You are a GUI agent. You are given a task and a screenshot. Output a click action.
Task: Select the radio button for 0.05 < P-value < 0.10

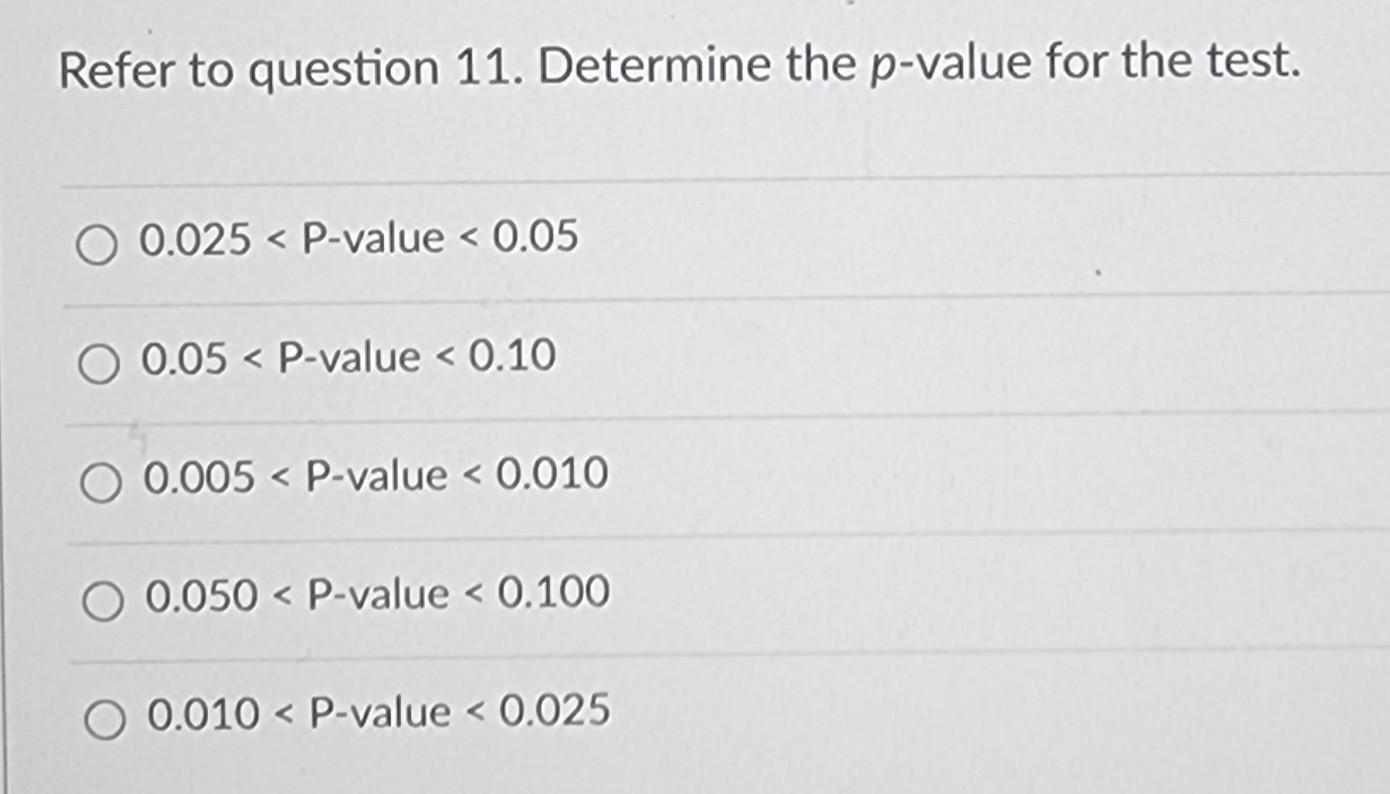tap(97, 360)
